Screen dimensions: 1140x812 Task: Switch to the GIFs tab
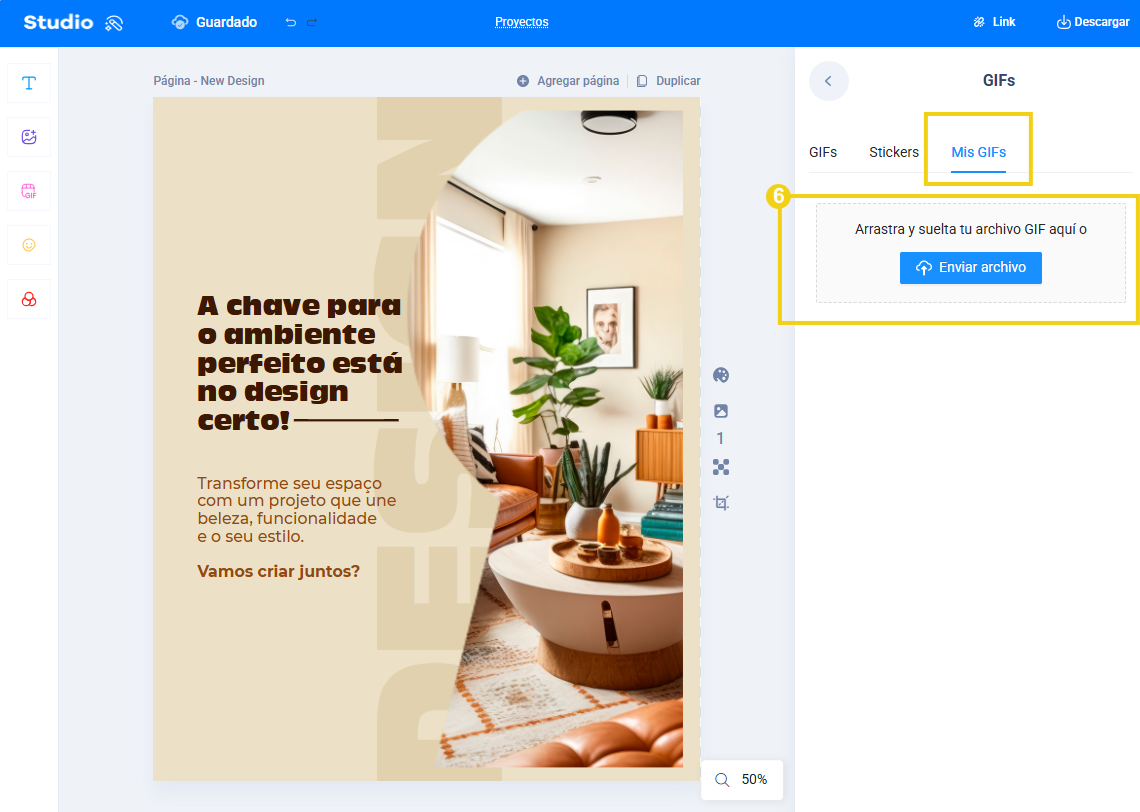click(823, 152)
